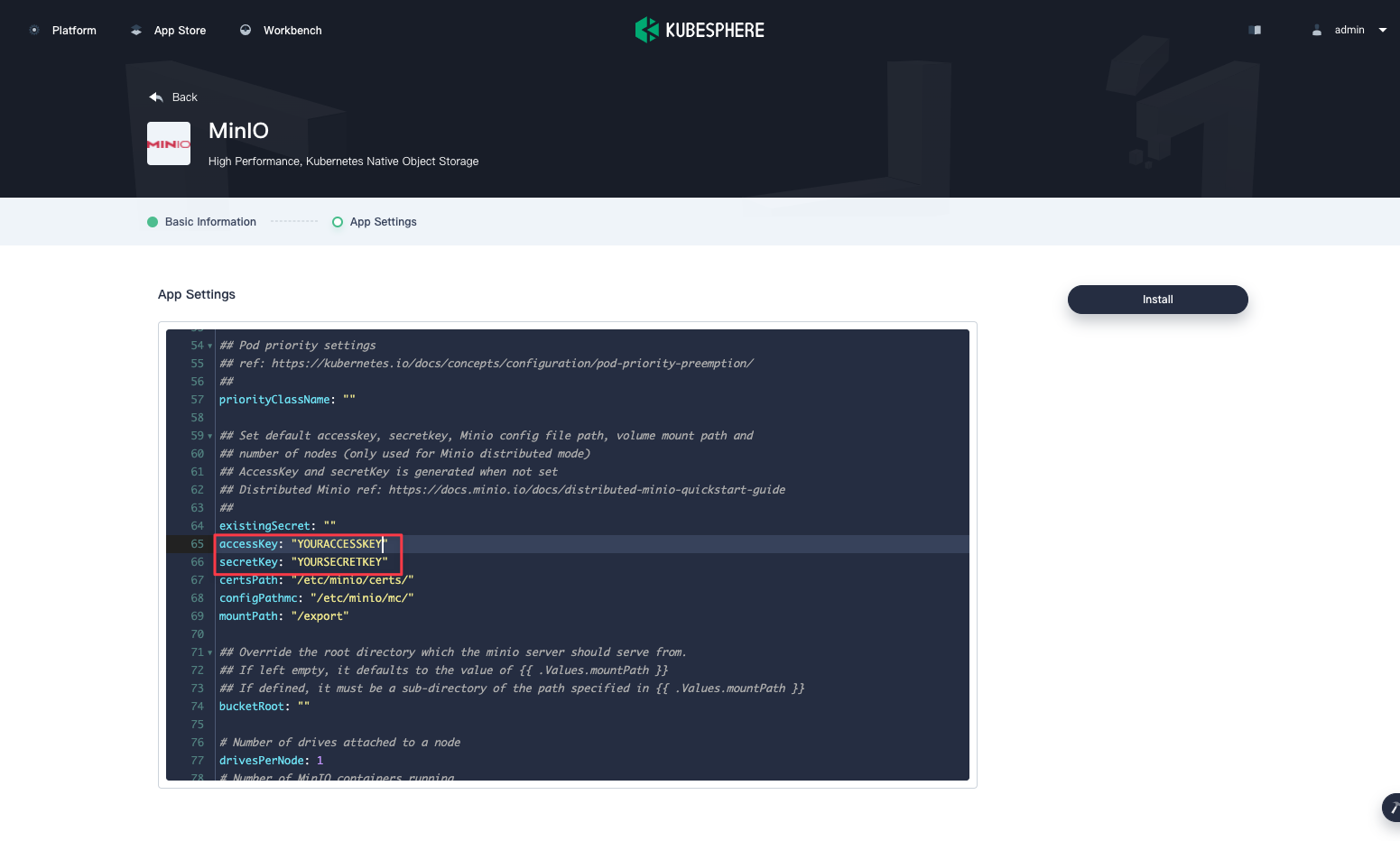Click the highlighted accessKey line in the editor
The image size is (1400, 841).
[x=301, y=543]
